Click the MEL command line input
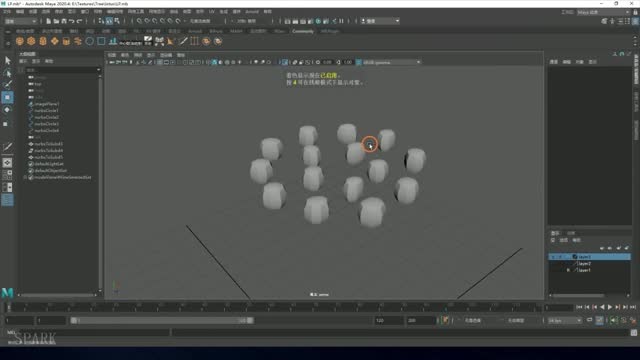The image size is (640, 360). [94, 333]
